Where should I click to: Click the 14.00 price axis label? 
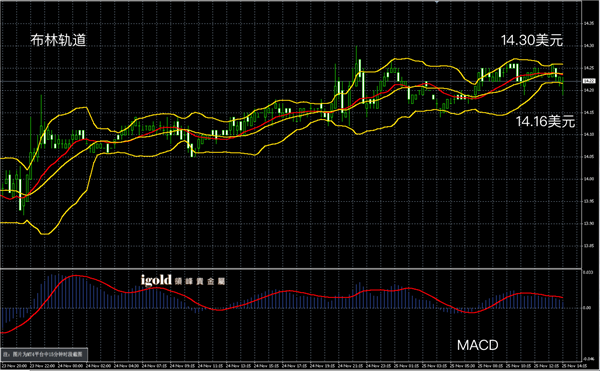[588, 179]
